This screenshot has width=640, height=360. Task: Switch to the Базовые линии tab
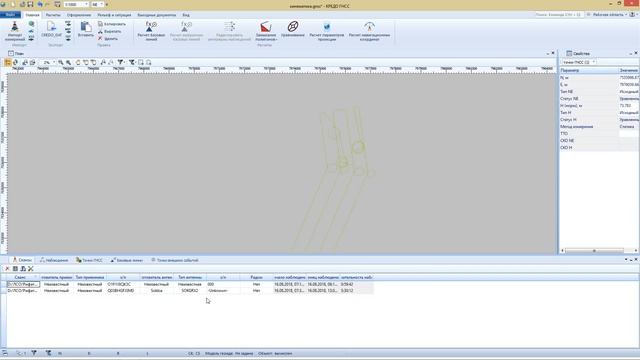[x=127, y=260]
